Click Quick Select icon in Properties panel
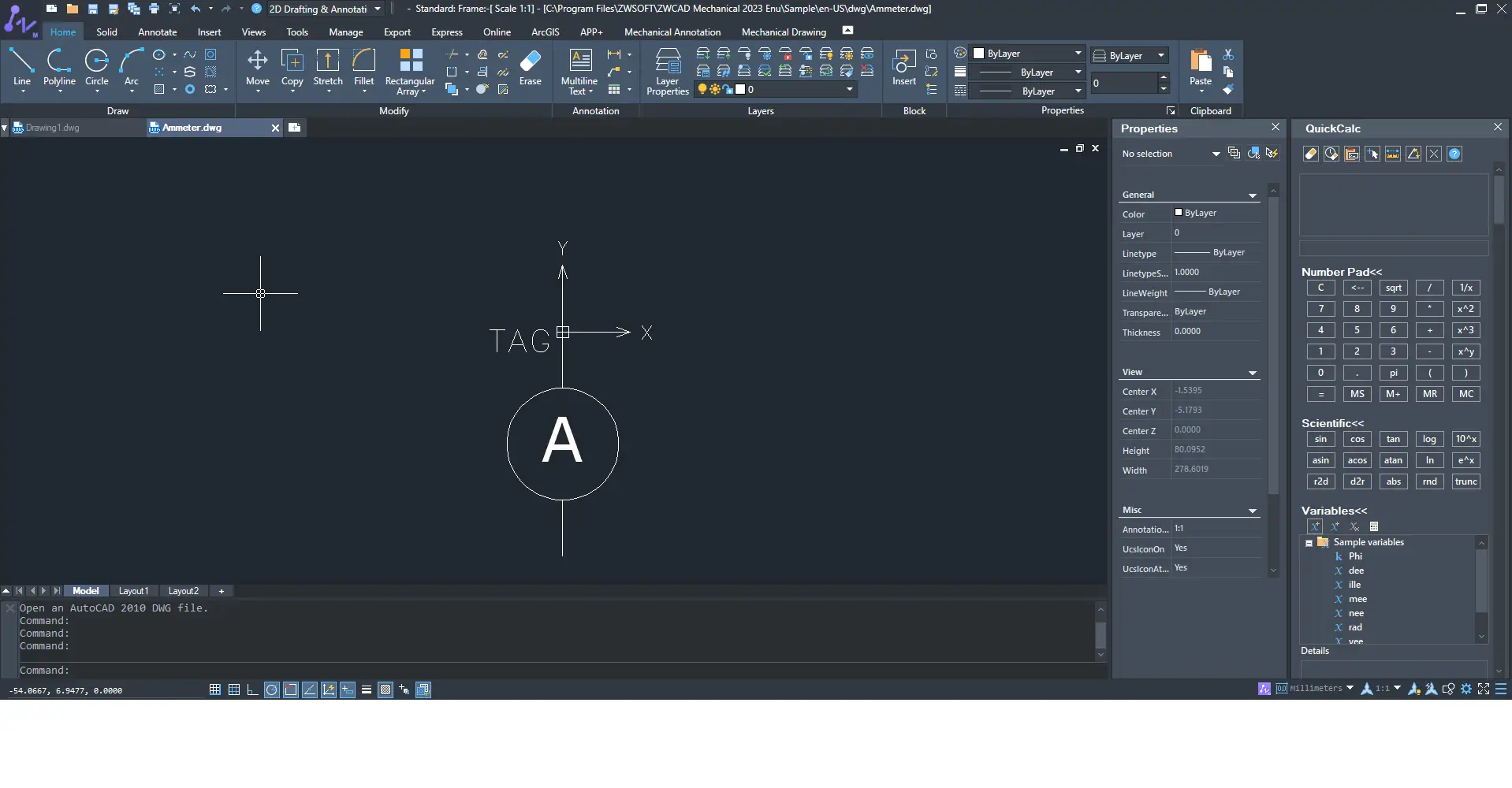The height and width of the screenshot is (788, 1512). 1272,153
